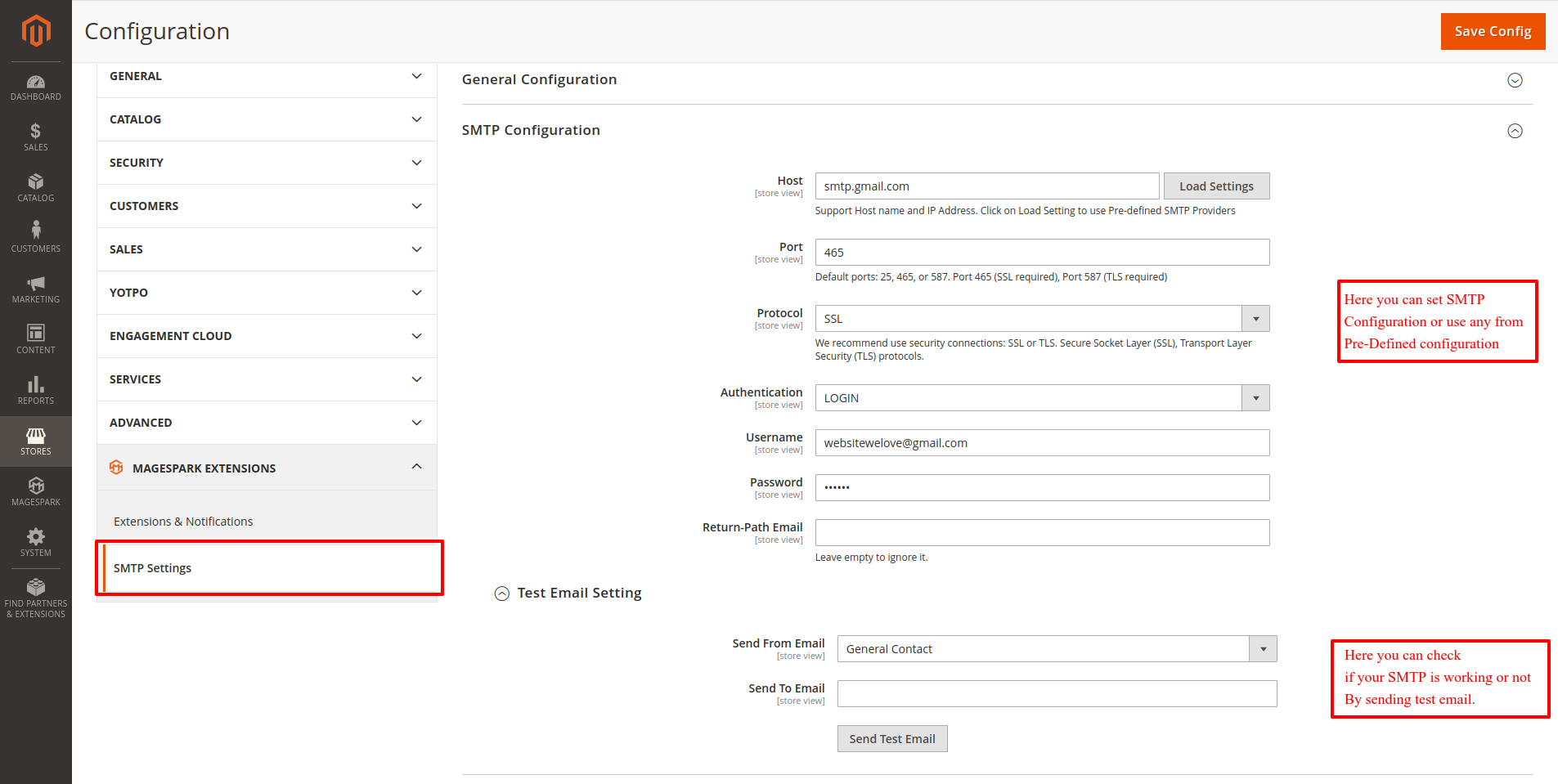The height and width of the screenshot is (784, 1558).
Task: Click the Return-Path Email input field
Action: point(1042,533)
